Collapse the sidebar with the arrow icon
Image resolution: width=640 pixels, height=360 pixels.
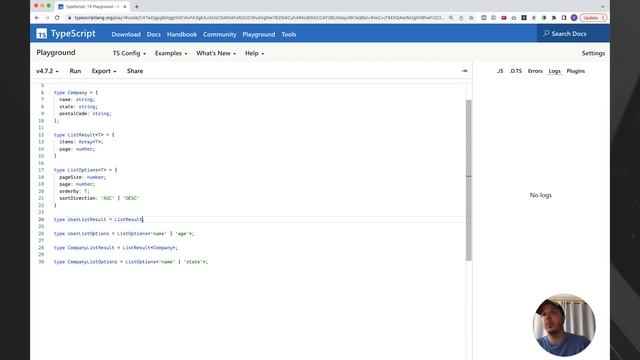(x=464, y=71)
